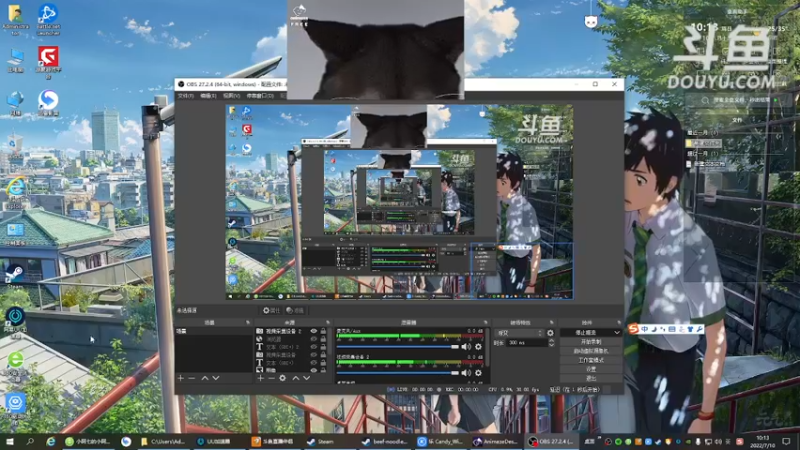Toggle visibility of 文本 (GDI+) 2 source
Screen dimensions: 800x450
click(314, 347)
